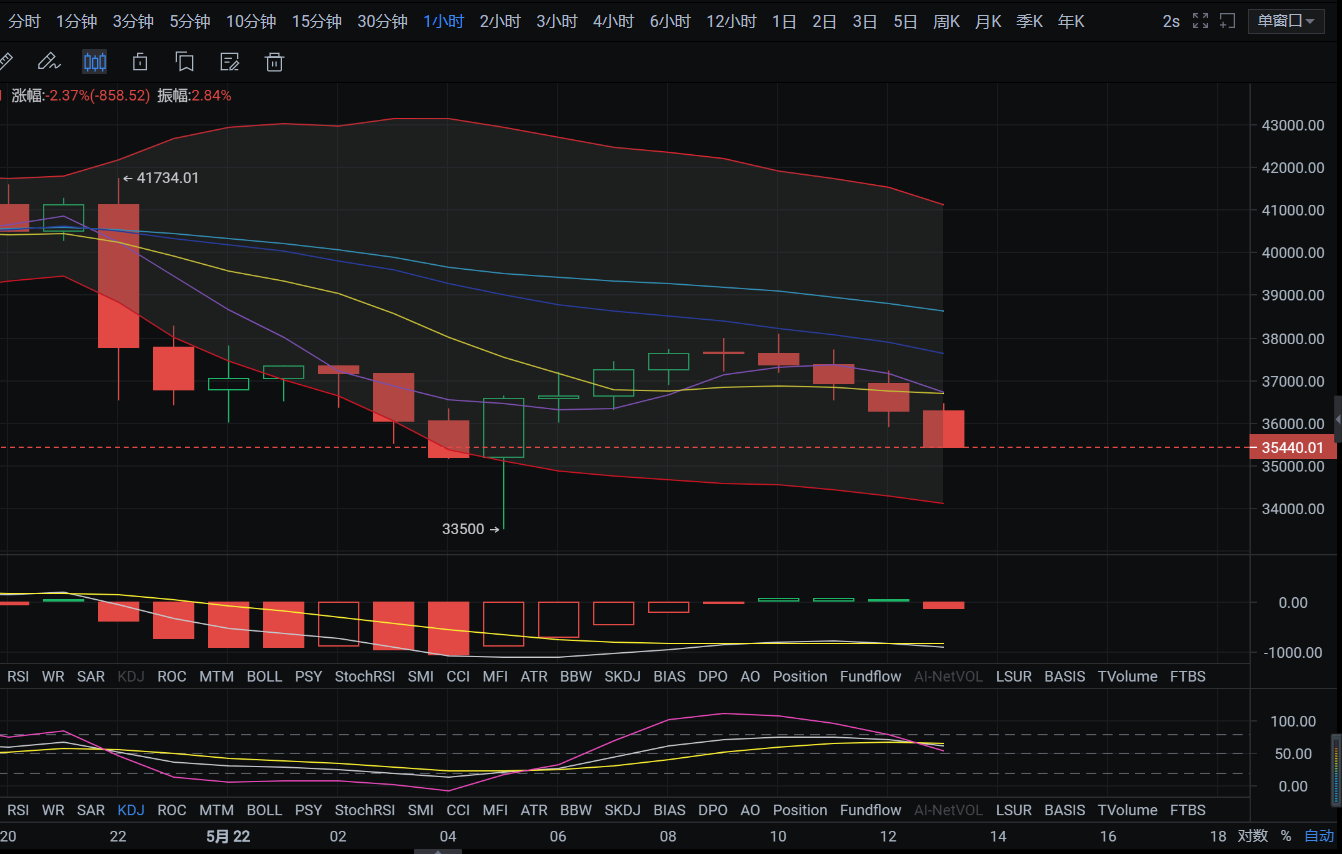This screenshot has height=854, width=1342.
Task: Click the 振幅 2.84% amplitude readout
Action: (194, 96)
